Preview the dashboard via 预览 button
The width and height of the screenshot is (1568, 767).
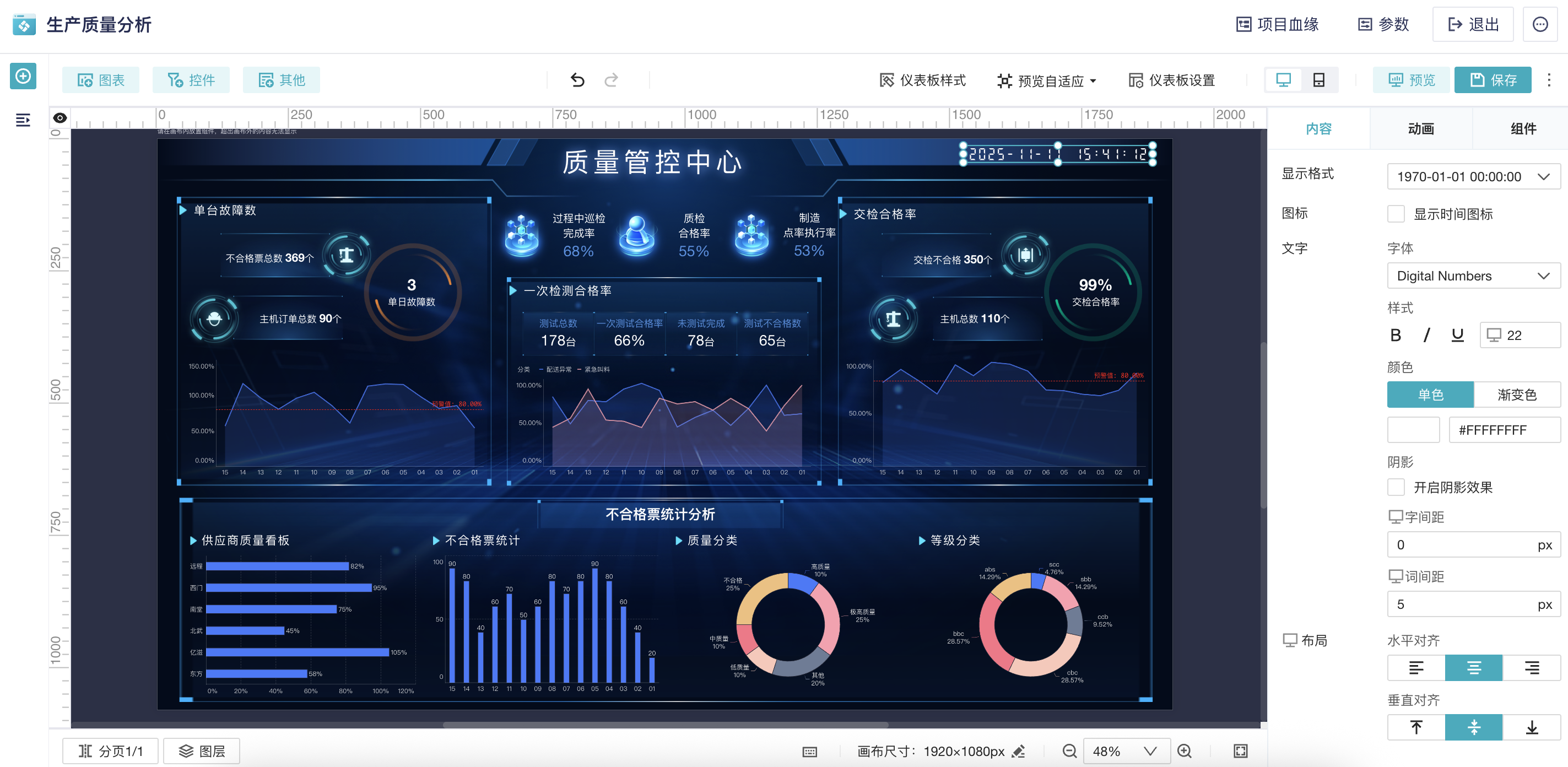[1410, 80]
